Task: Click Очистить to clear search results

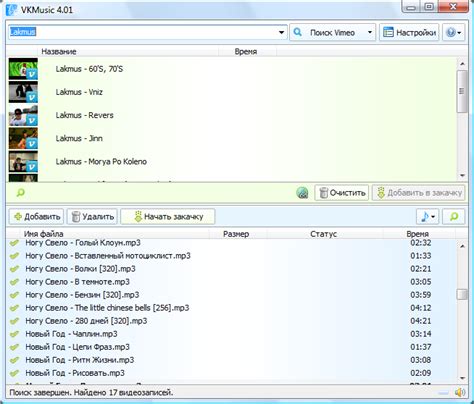Action: pos(342,193)
